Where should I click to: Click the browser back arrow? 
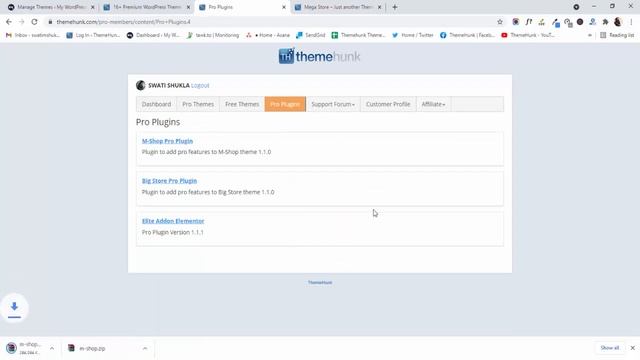point(9,22)
